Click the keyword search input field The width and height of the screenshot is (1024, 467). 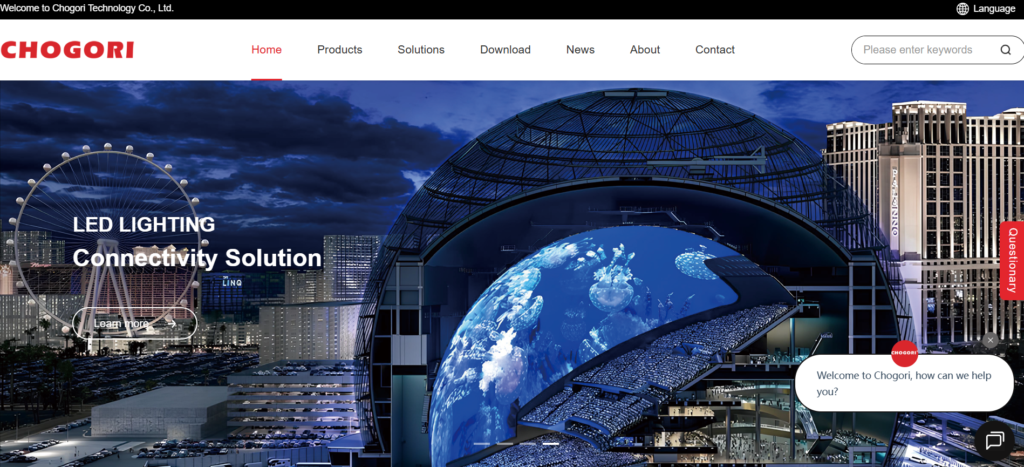(x=920, y=50)
